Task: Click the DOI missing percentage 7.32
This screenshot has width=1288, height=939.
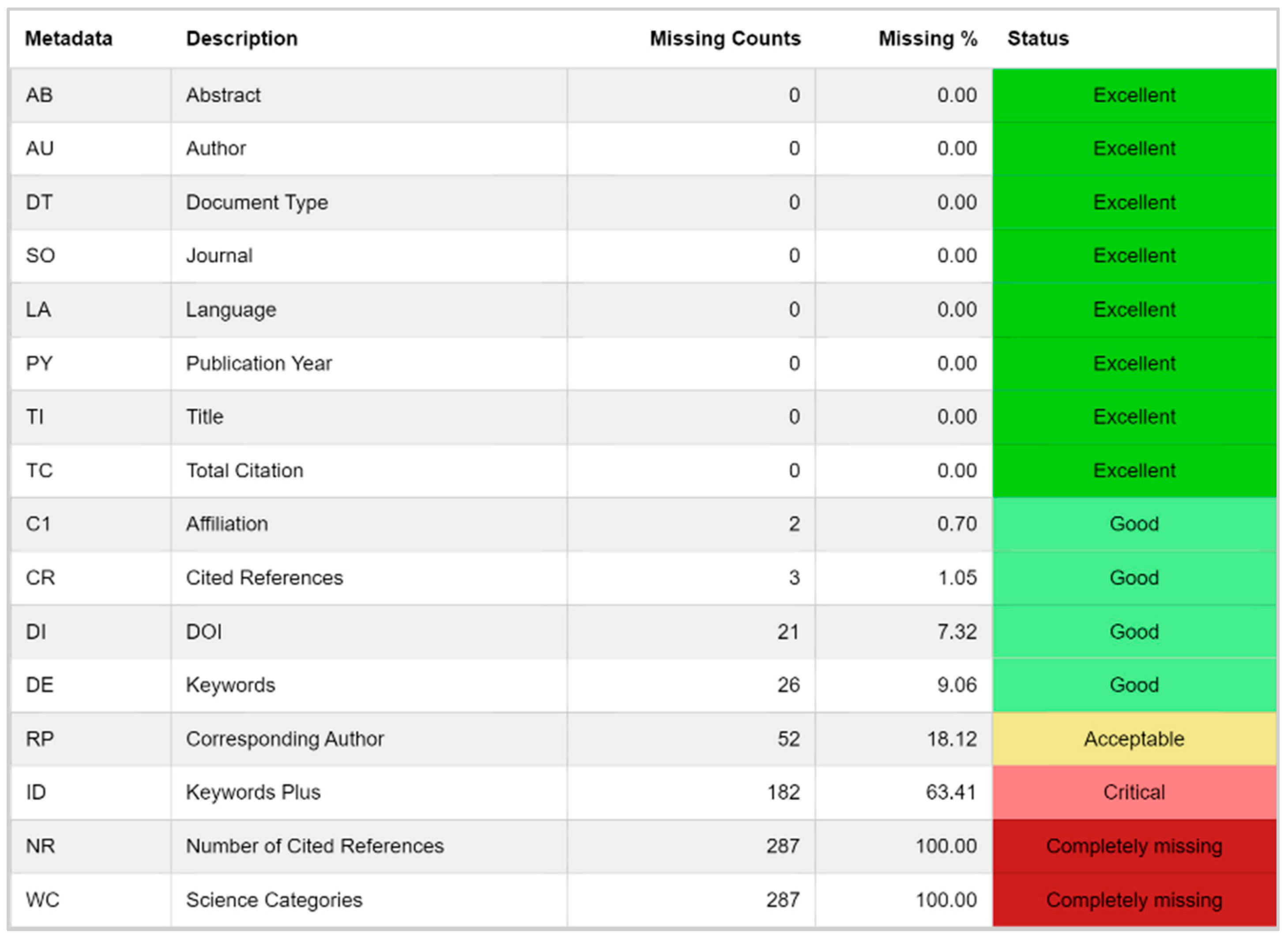Action: coord(957,631)
